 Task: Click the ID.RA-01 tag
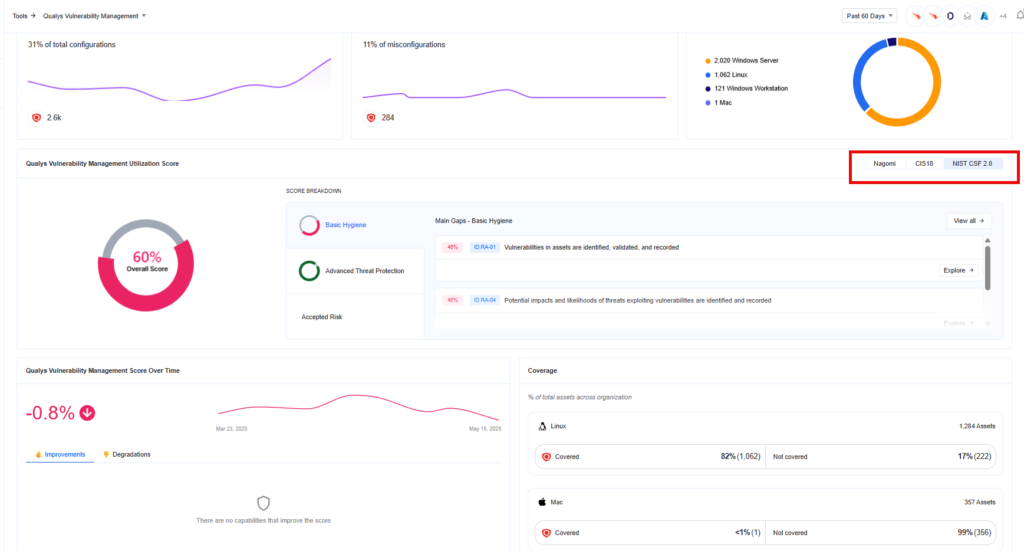pyautogui.click(x=485, y=247)
